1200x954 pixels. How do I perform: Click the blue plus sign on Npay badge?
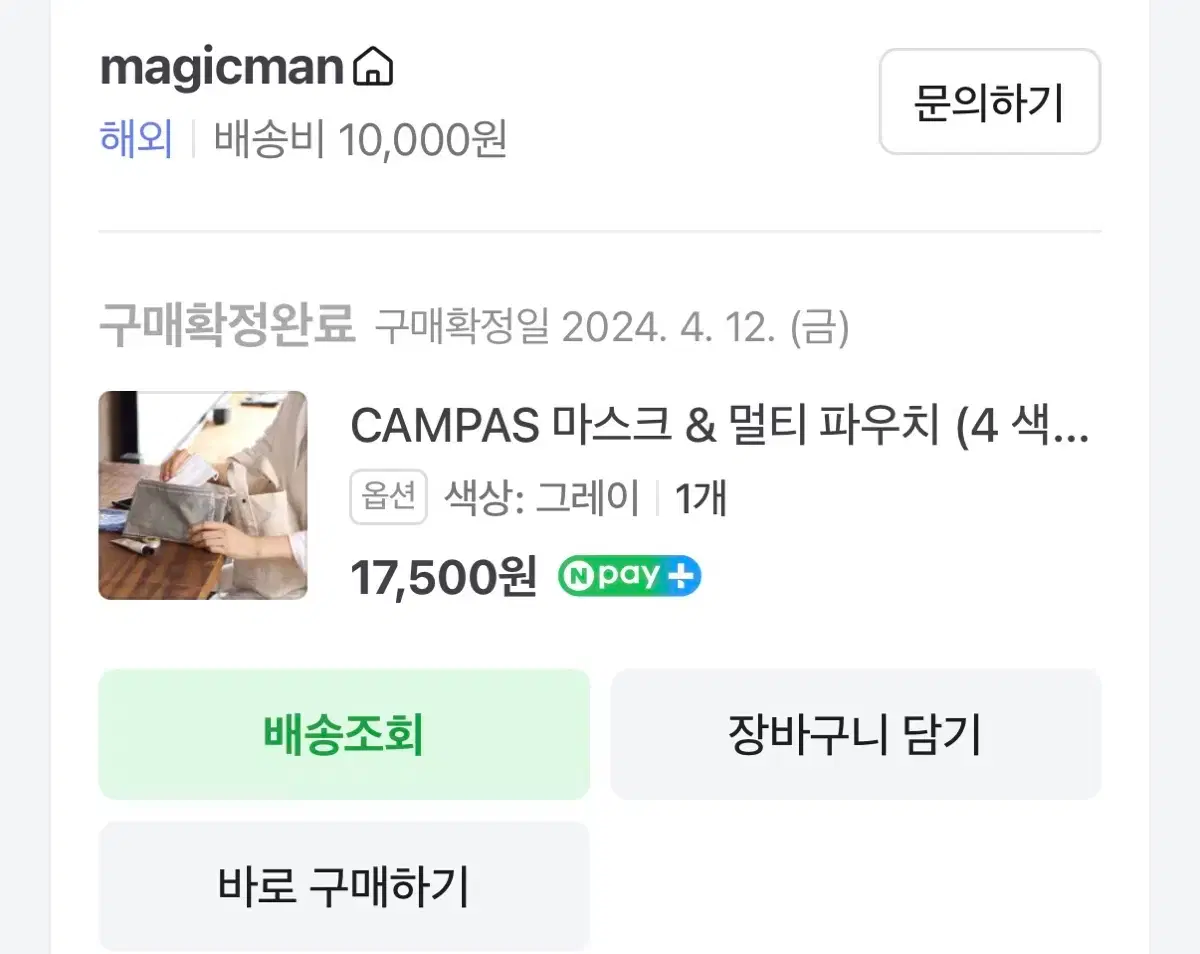click(x=682, y=576)
